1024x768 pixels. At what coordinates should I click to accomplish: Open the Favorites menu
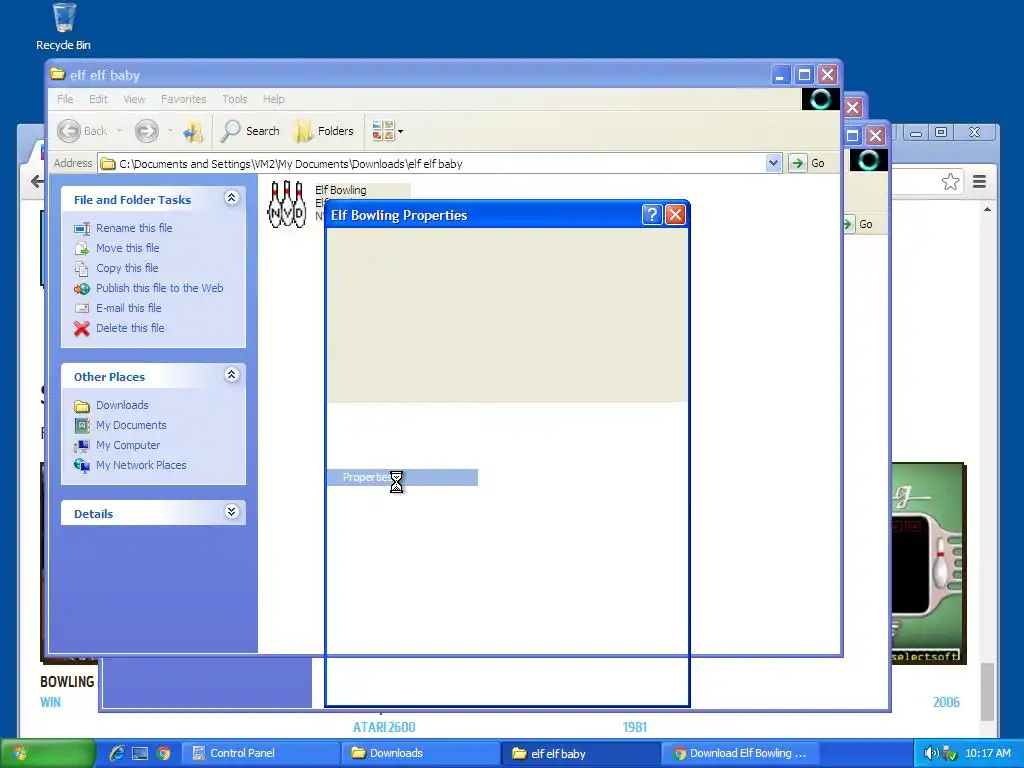pyautogui.click(x=184, y=99)
